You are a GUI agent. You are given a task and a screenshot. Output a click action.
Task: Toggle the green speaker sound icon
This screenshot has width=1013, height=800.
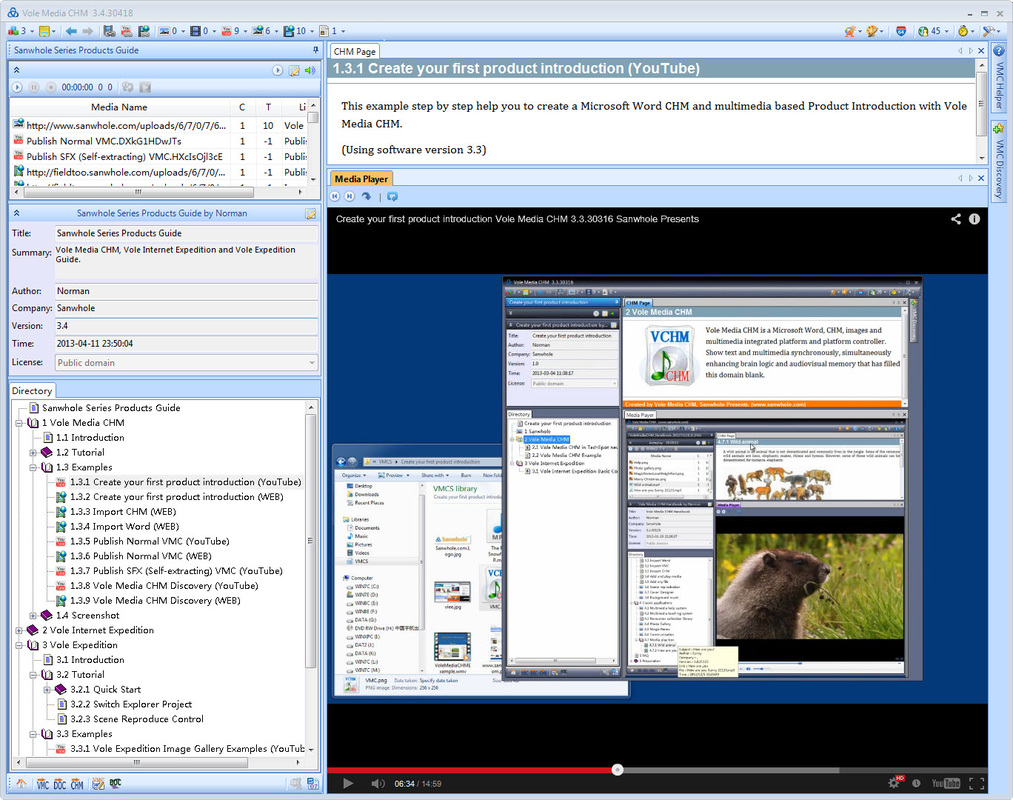tap(310, 70)
